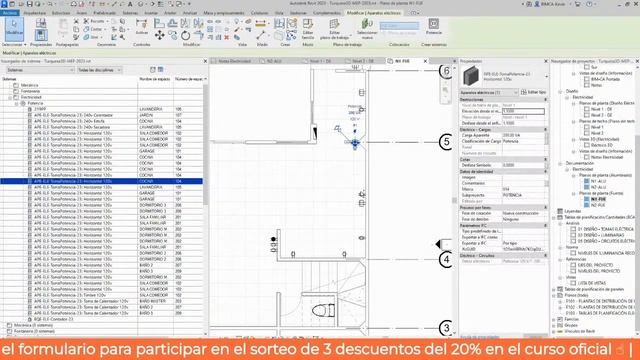Screen dimensions: 640x360
Task: Open the Vista ribbon tab
Action: click(279, 13)
